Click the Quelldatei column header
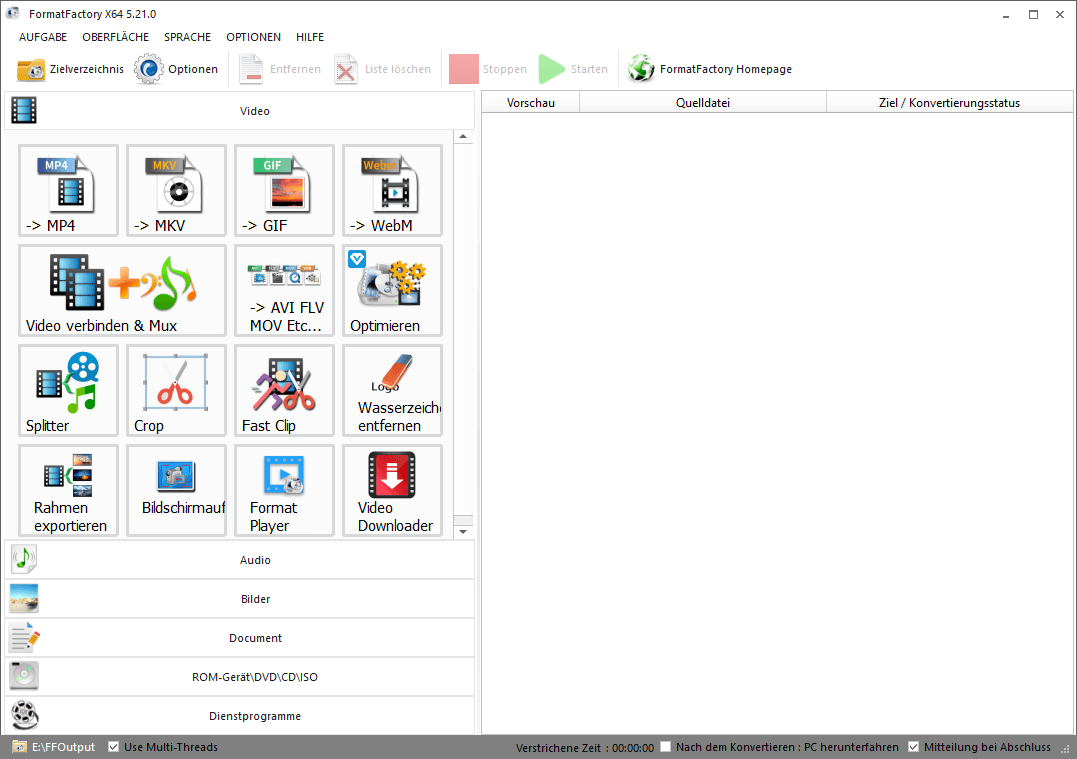1077x759 pixels. coord(703,102)
